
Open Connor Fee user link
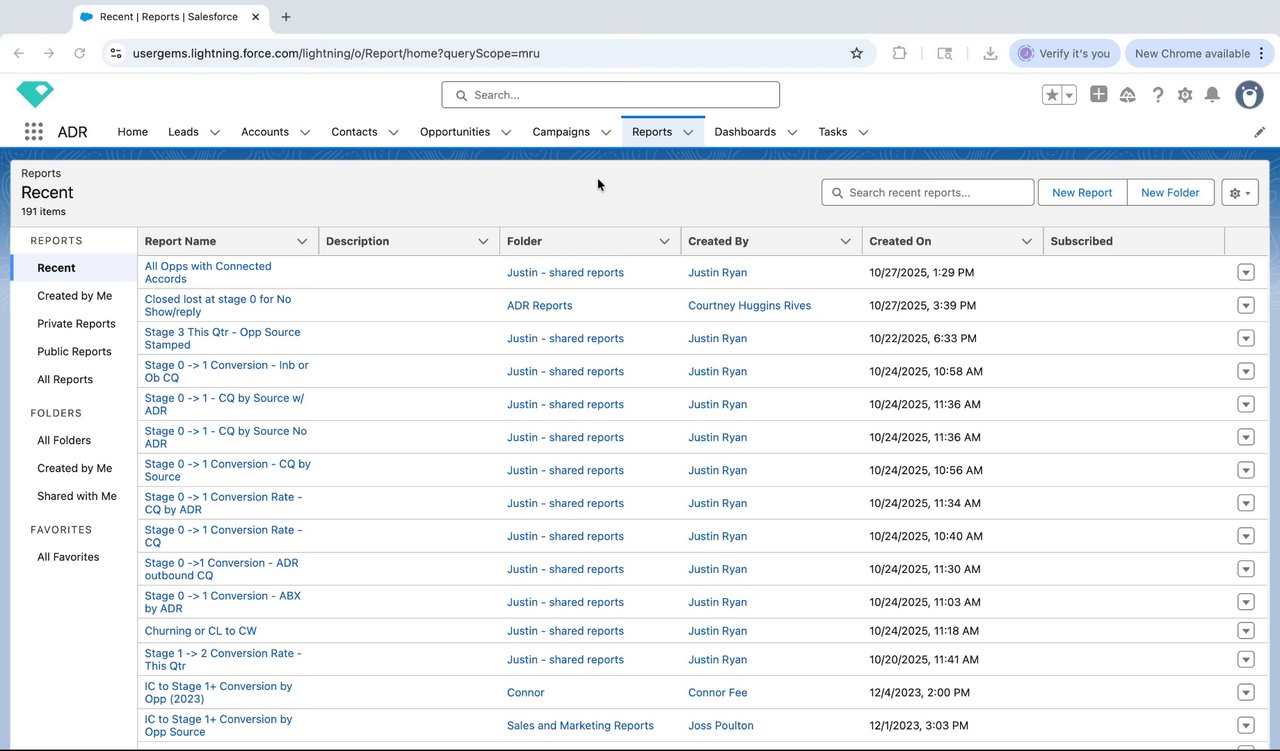(x=718, y=693)
